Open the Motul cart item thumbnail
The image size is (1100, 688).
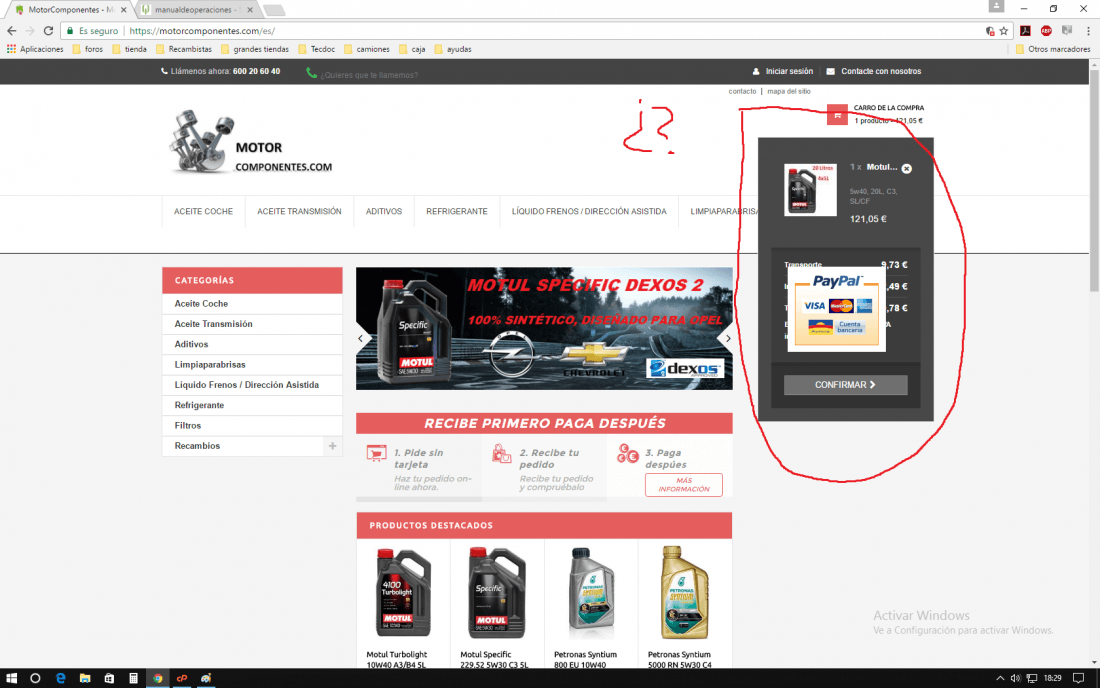[810, 189]
